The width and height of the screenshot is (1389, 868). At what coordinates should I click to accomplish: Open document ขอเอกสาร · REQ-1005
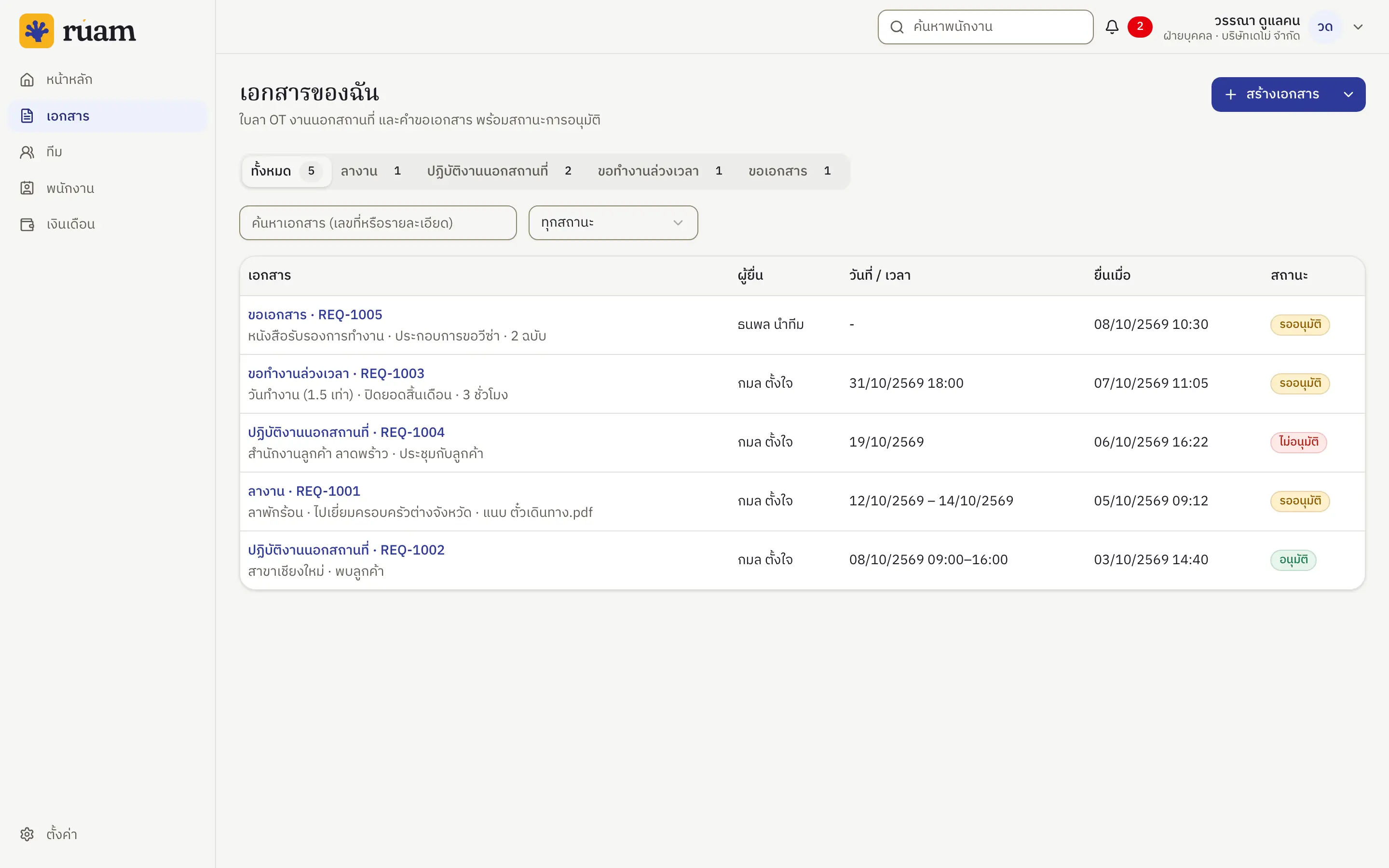coord(315,314)
